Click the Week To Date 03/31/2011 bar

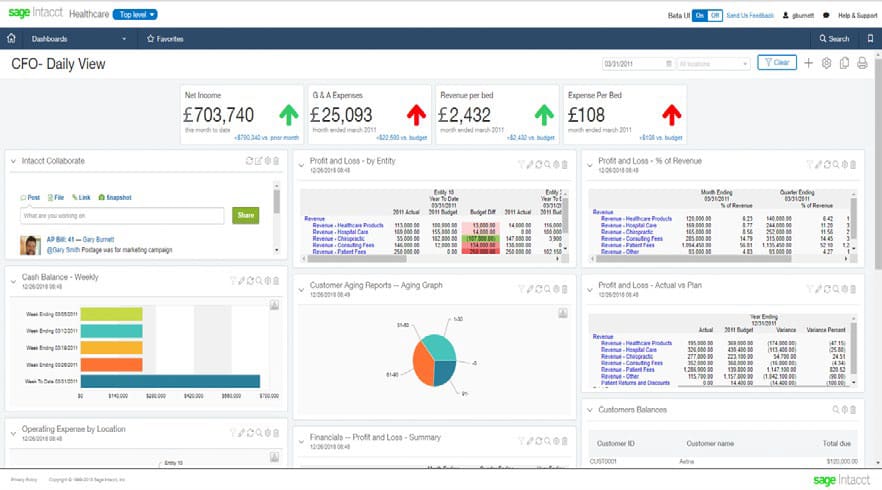[170, 381]
